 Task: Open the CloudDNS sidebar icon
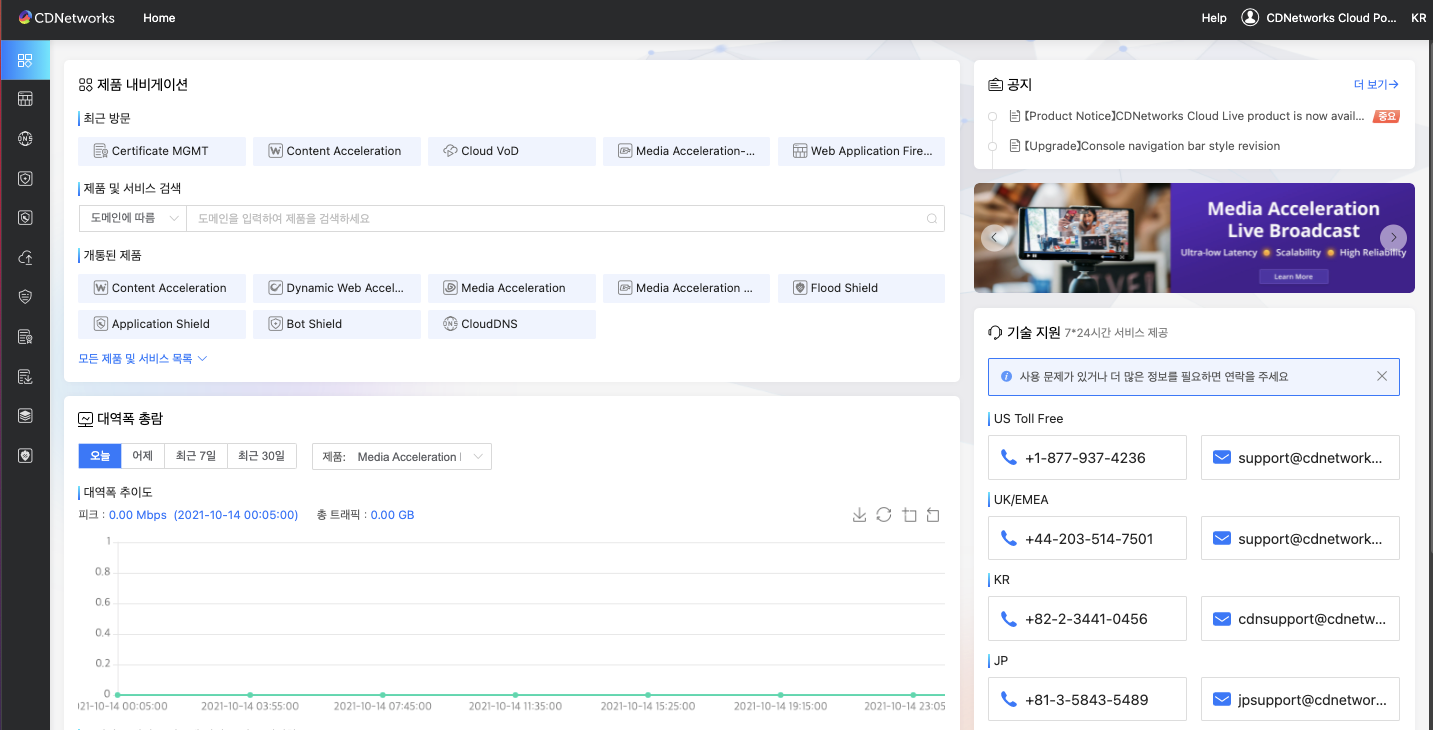click(25, 138)
